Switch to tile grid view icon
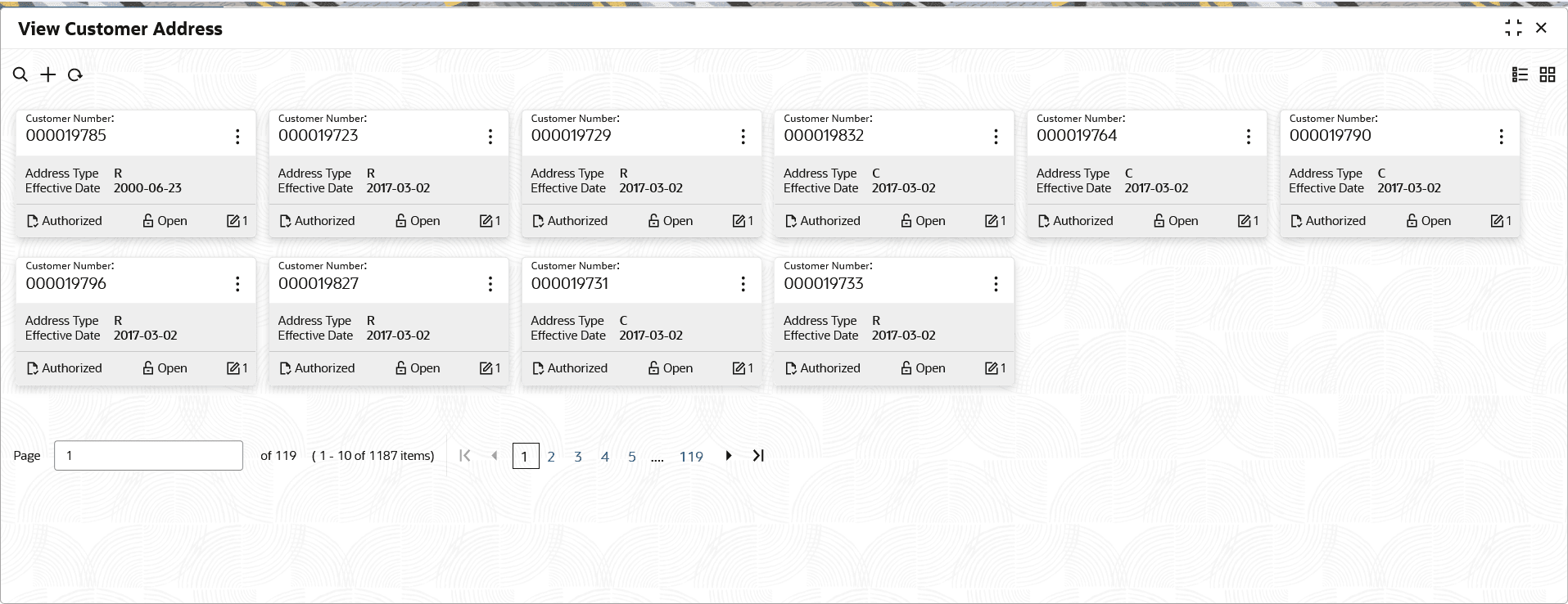Image resolution: width=1568 pixels, height=604 pixels. point(1548,74)
